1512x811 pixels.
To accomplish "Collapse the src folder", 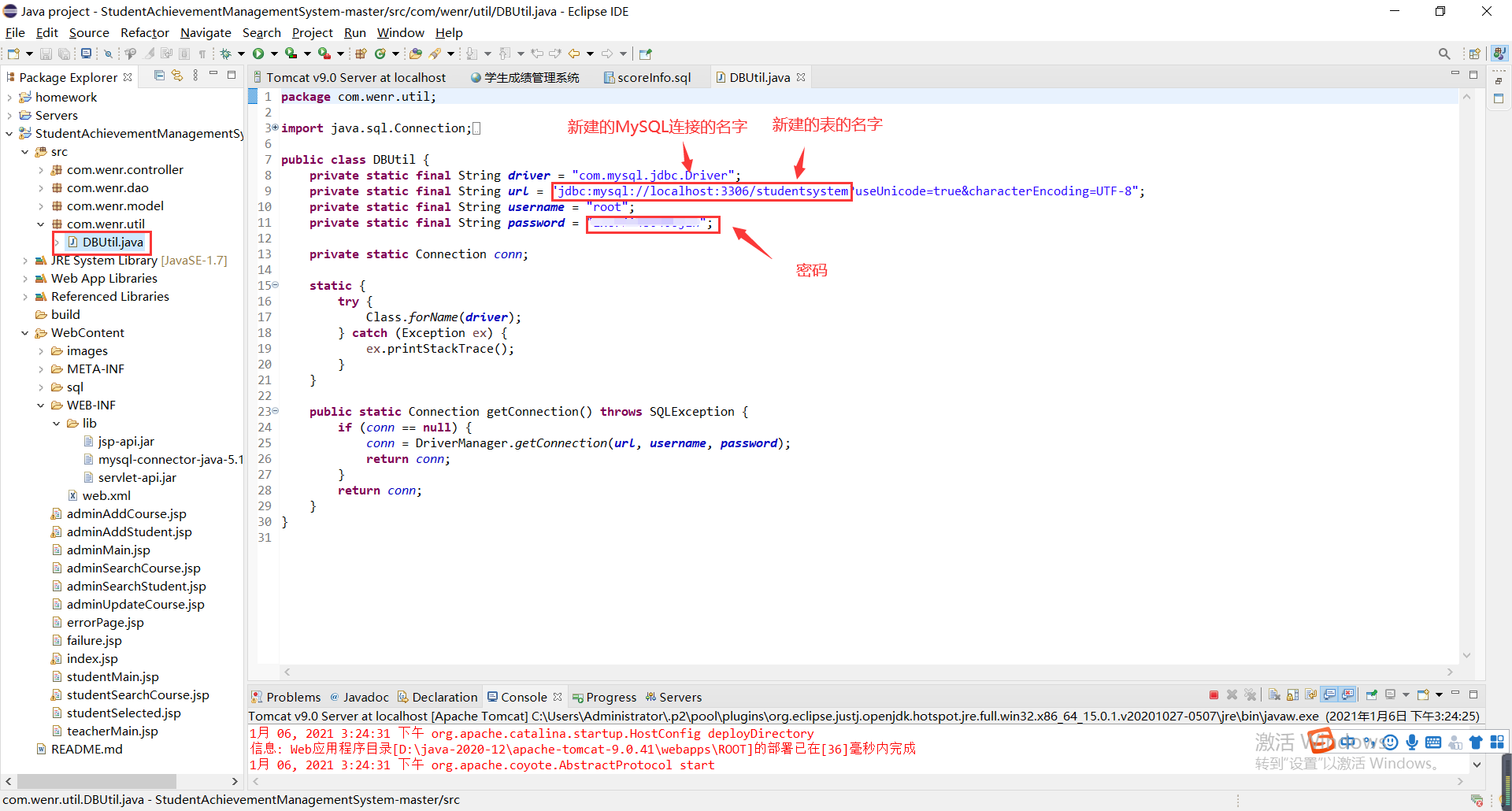I will click(24, 152).
